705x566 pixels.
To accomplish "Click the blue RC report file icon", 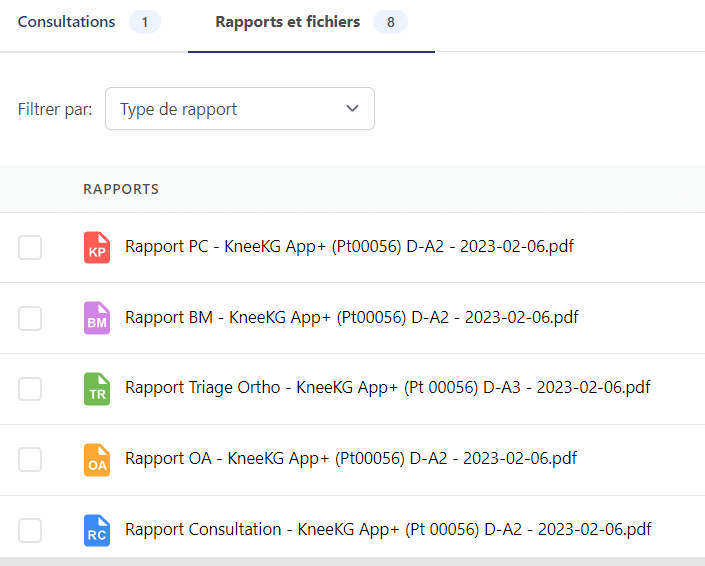I will [97, 530].
